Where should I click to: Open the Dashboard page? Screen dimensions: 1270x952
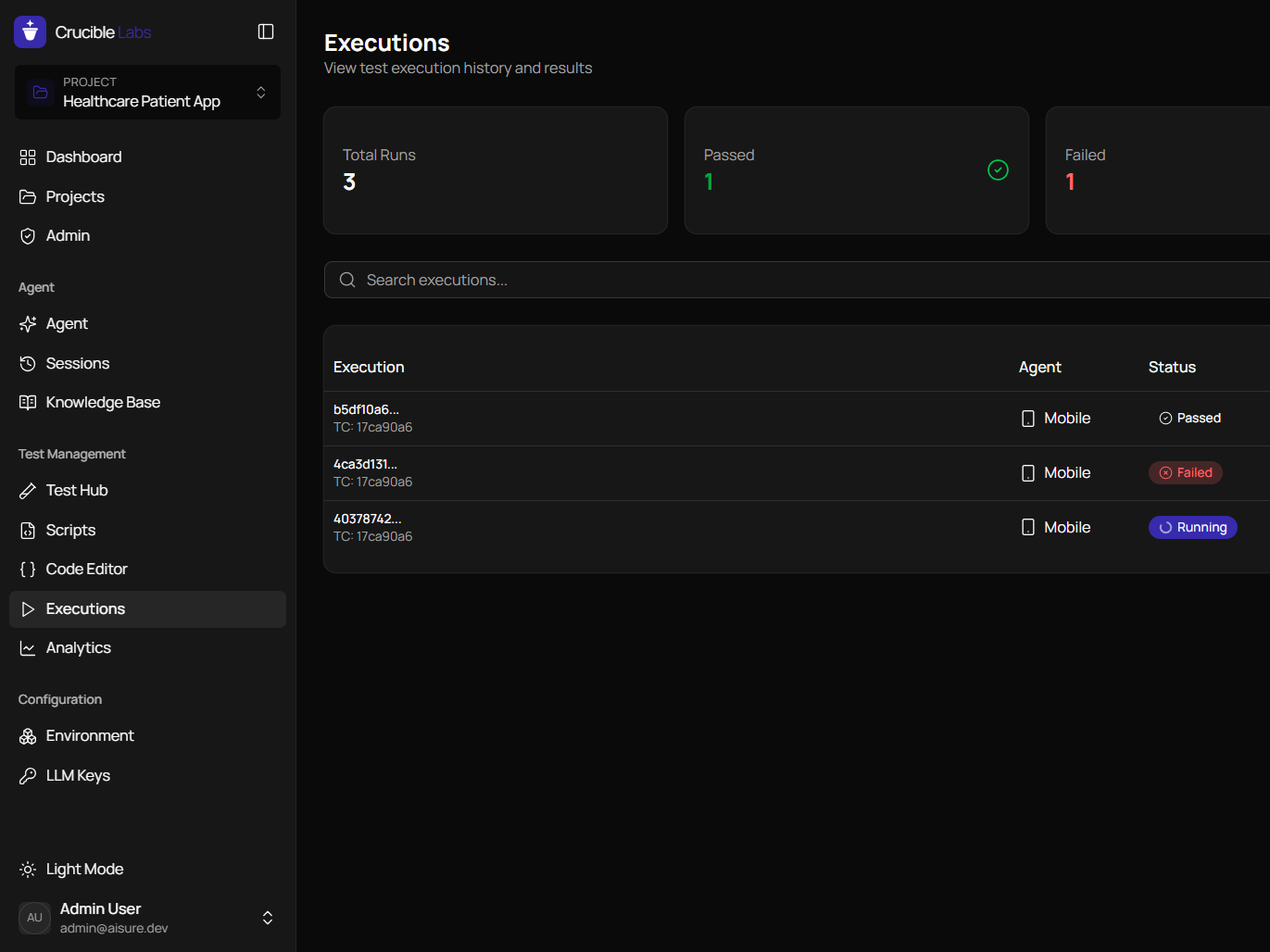147,157
